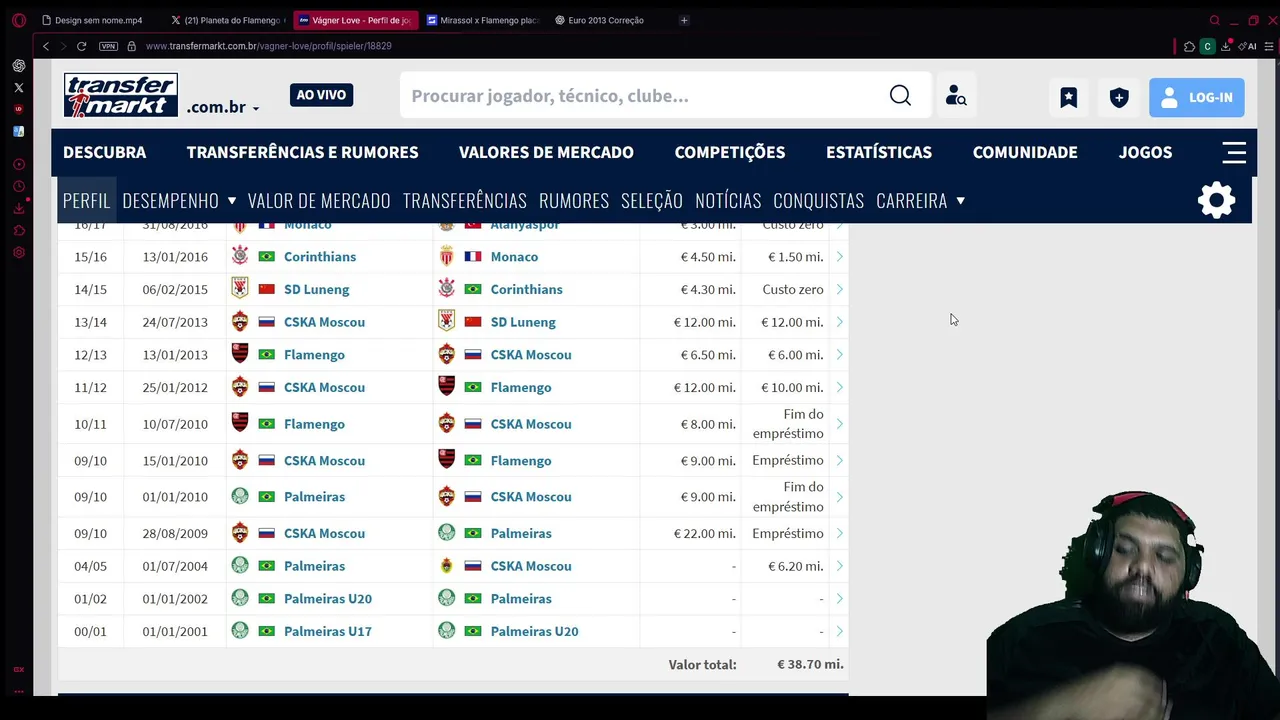
Task: Open the hamburger main menu
Action: 1234,152
